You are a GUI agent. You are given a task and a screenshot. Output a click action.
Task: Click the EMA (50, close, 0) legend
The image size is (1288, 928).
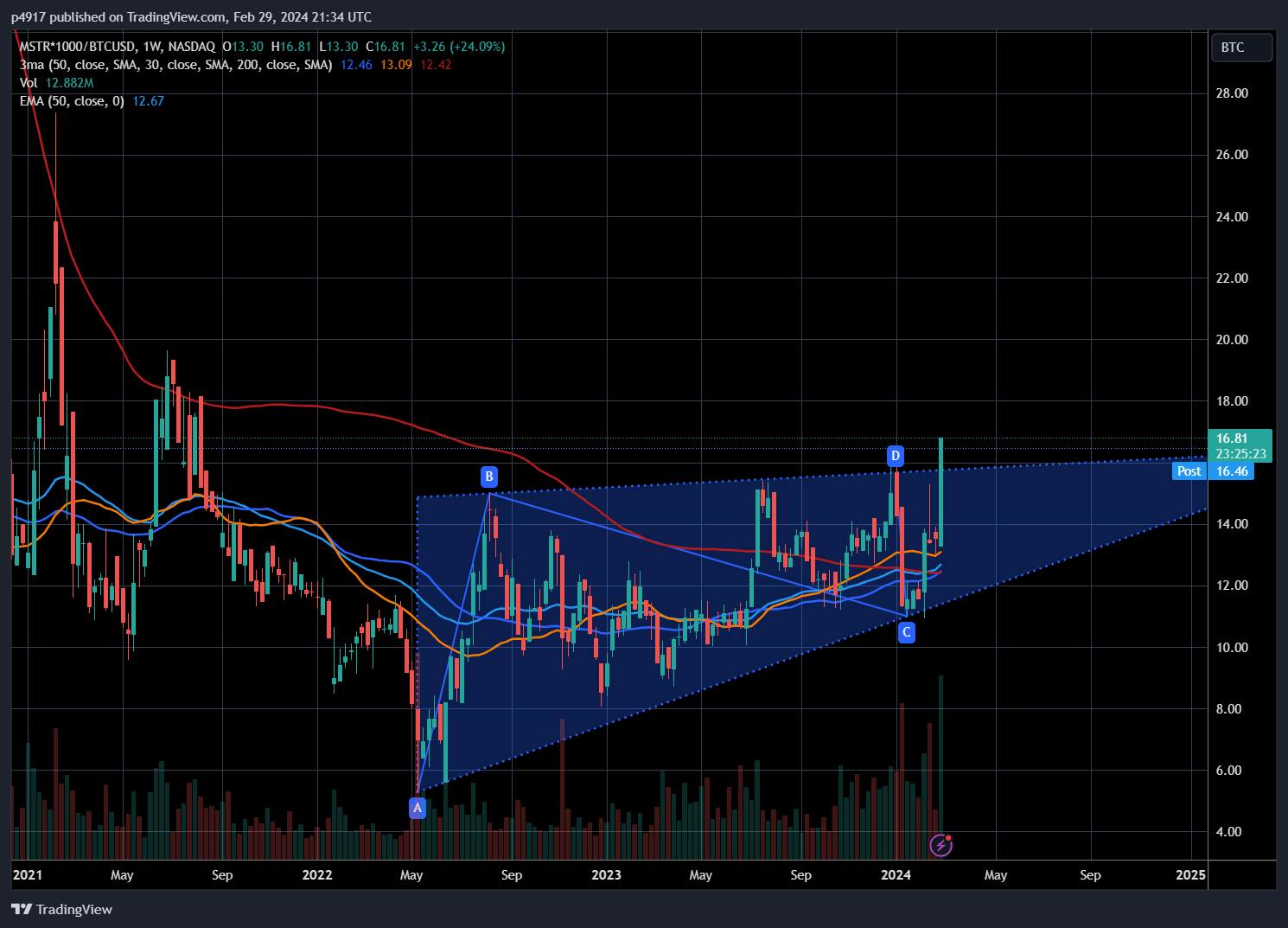[72, 101]
